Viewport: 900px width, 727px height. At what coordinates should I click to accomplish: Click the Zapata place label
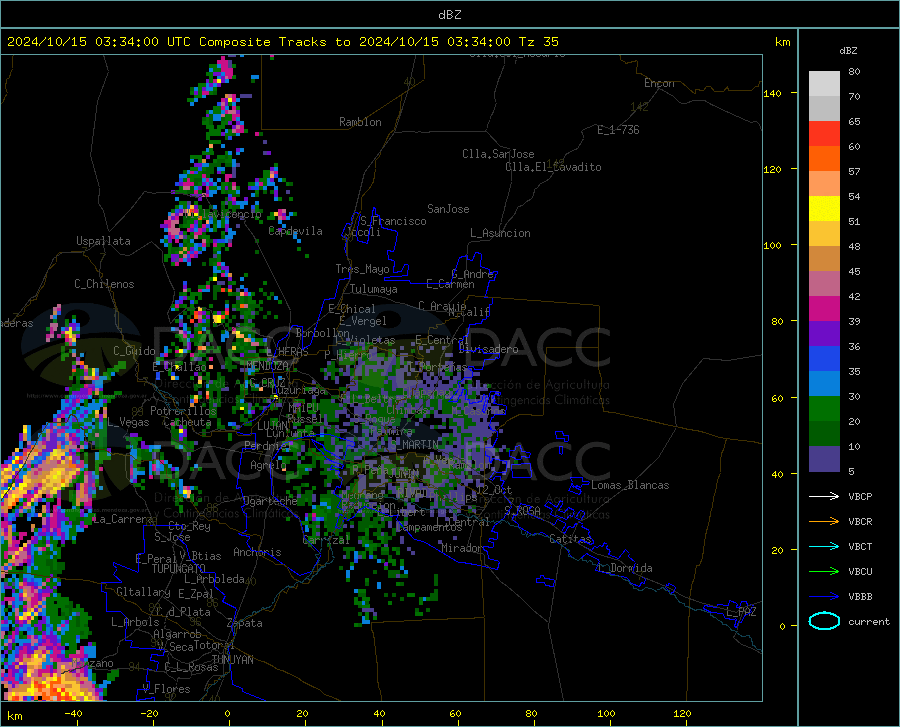coord(245,623)
